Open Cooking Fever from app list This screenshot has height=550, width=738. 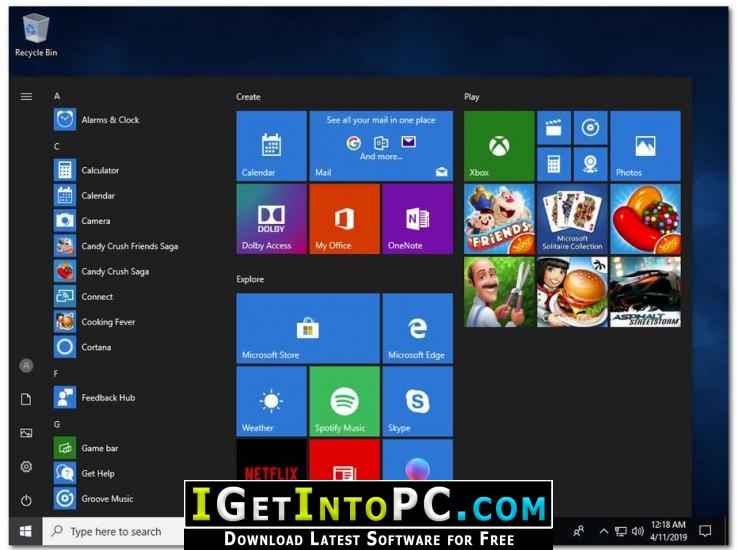[134, 322]
